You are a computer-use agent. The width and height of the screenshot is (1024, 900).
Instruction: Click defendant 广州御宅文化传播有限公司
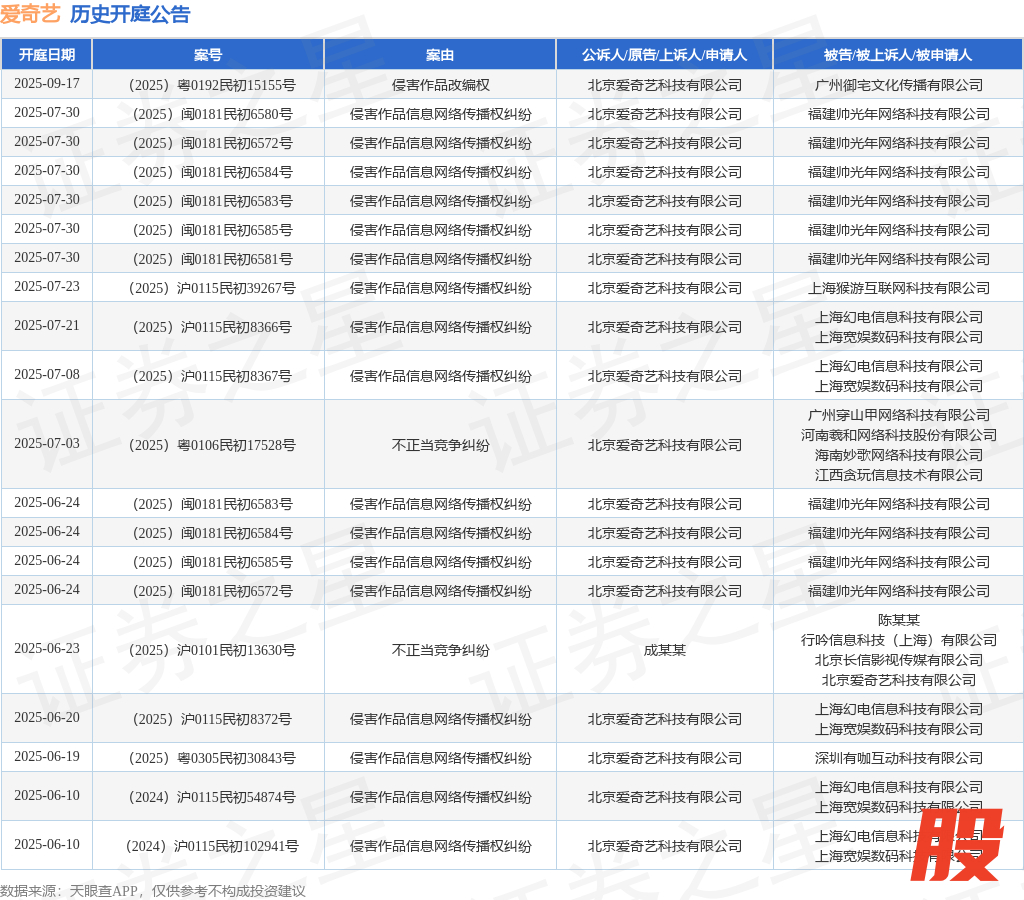tap(898, 85)
